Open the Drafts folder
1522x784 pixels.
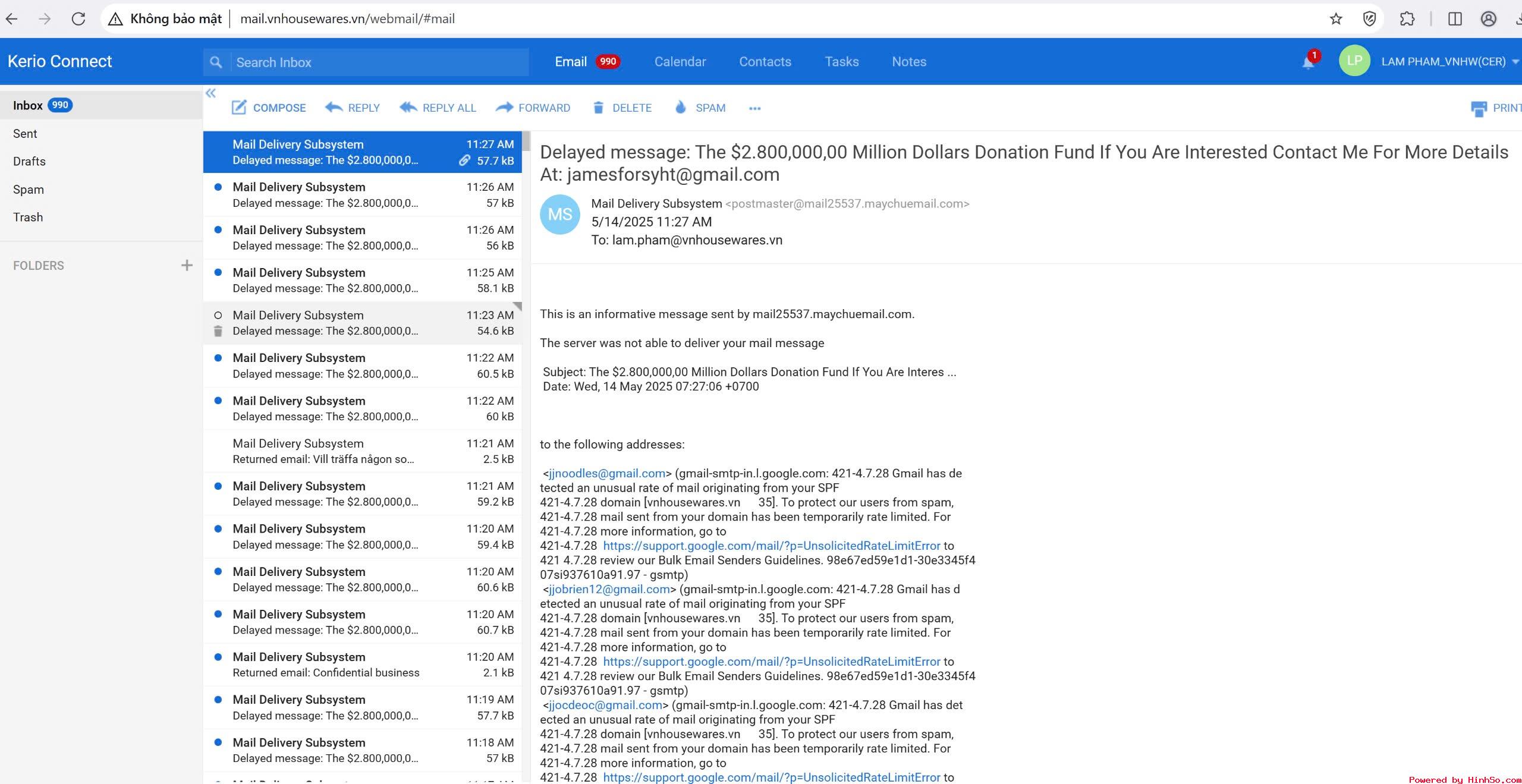(x=101, y=162)
